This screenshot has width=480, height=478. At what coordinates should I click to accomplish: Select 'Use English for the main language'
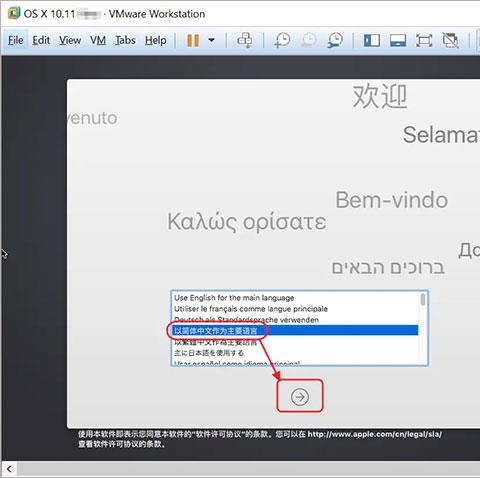[295, 298]
